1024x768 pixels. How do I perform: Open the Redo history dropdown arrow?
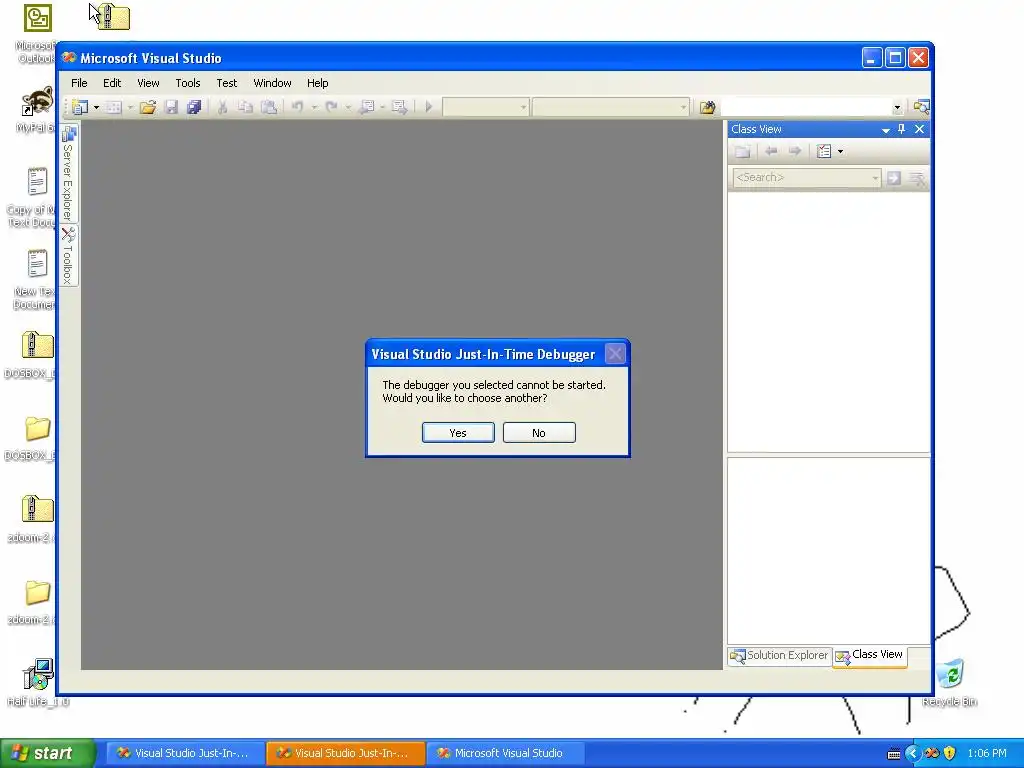[348, 107]
